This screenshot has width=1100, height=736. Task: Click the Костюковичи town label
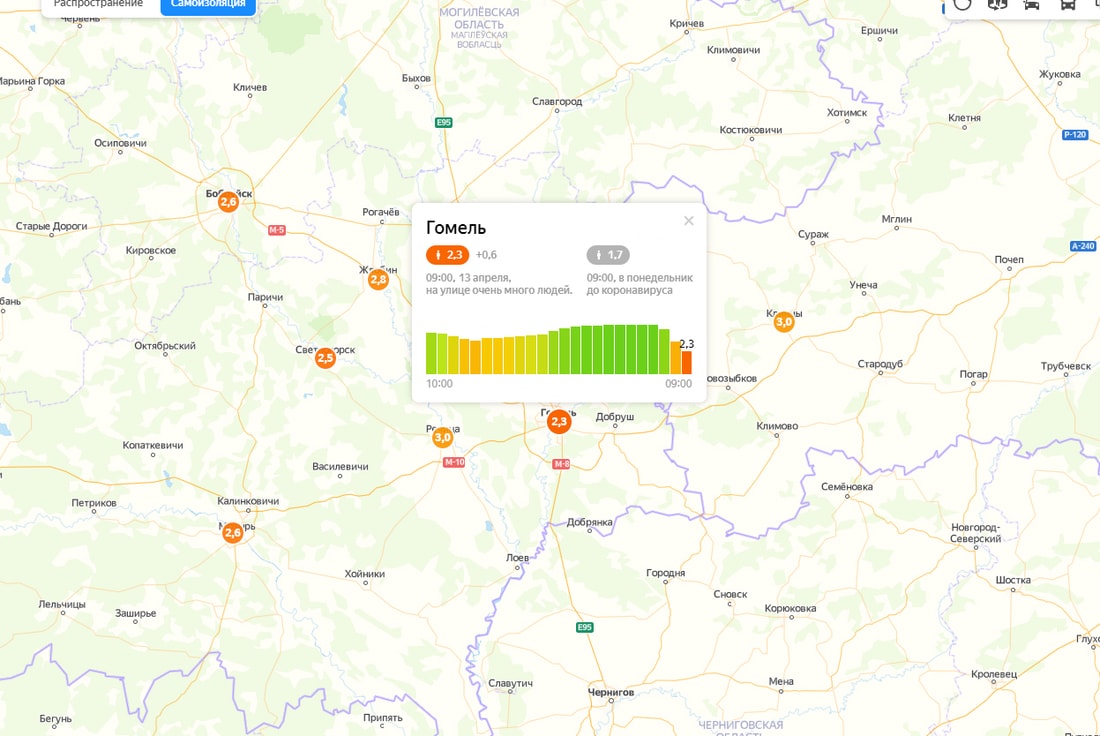(751, 130)
